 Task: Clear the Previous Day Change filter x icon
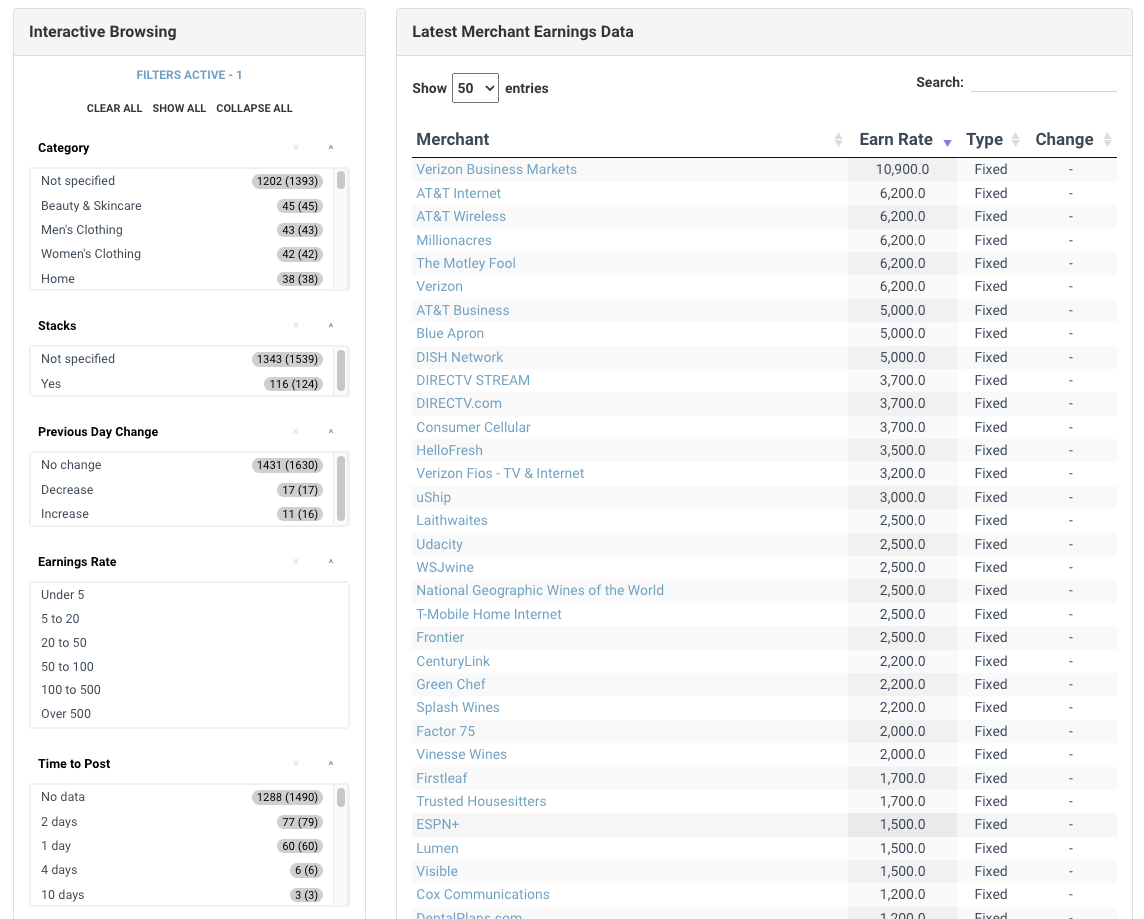295,432
